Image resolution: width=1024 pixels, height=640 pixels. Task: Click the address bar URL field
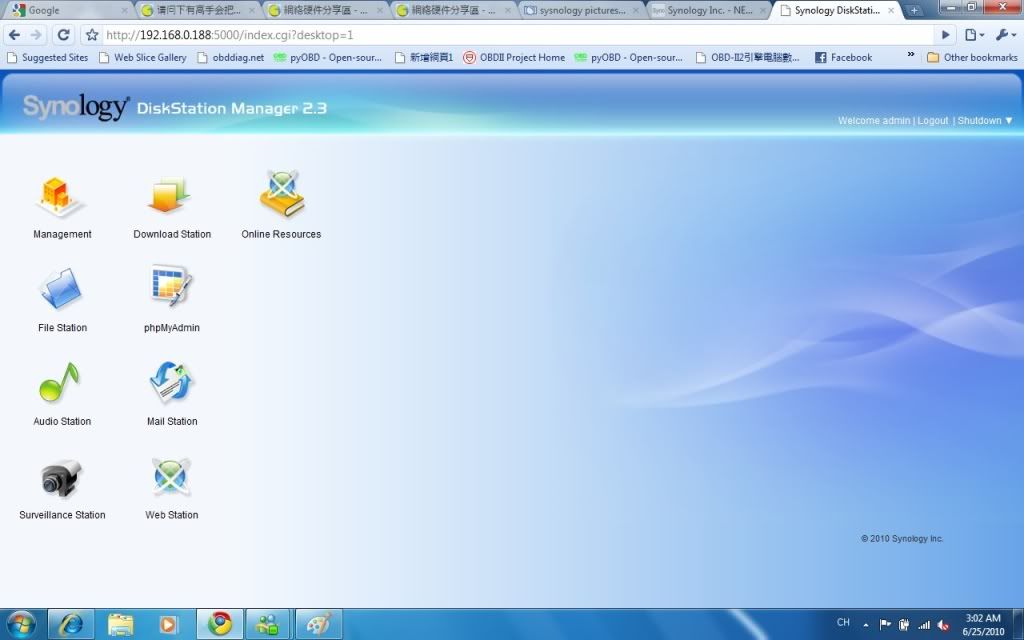click(x=500, y=34)
